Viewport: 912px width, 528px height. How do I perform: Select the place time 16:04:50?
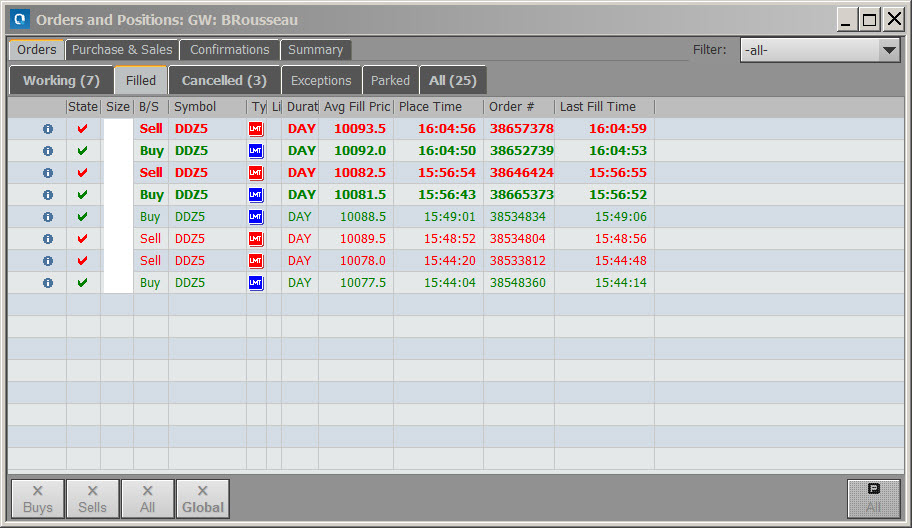pos(447,151)
